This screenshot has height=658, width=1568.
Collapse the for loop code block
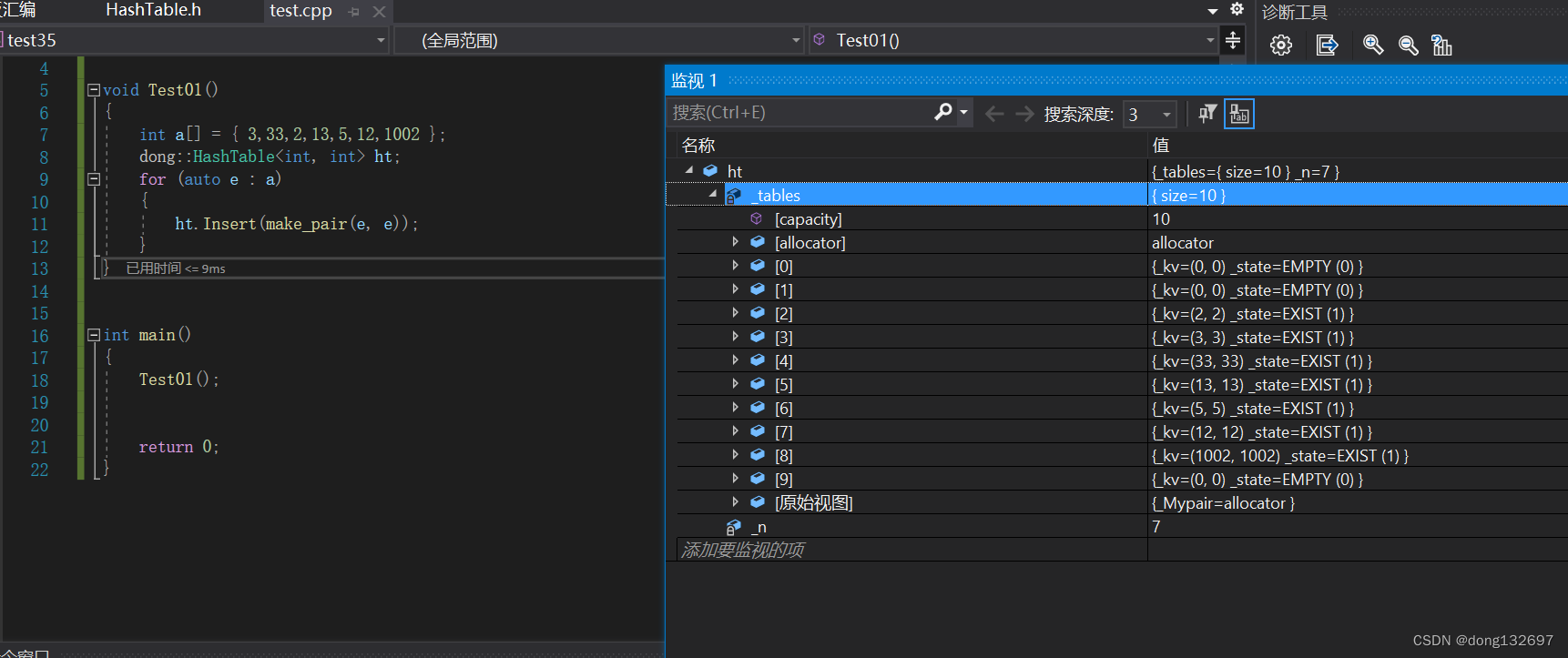coord(93,179)
